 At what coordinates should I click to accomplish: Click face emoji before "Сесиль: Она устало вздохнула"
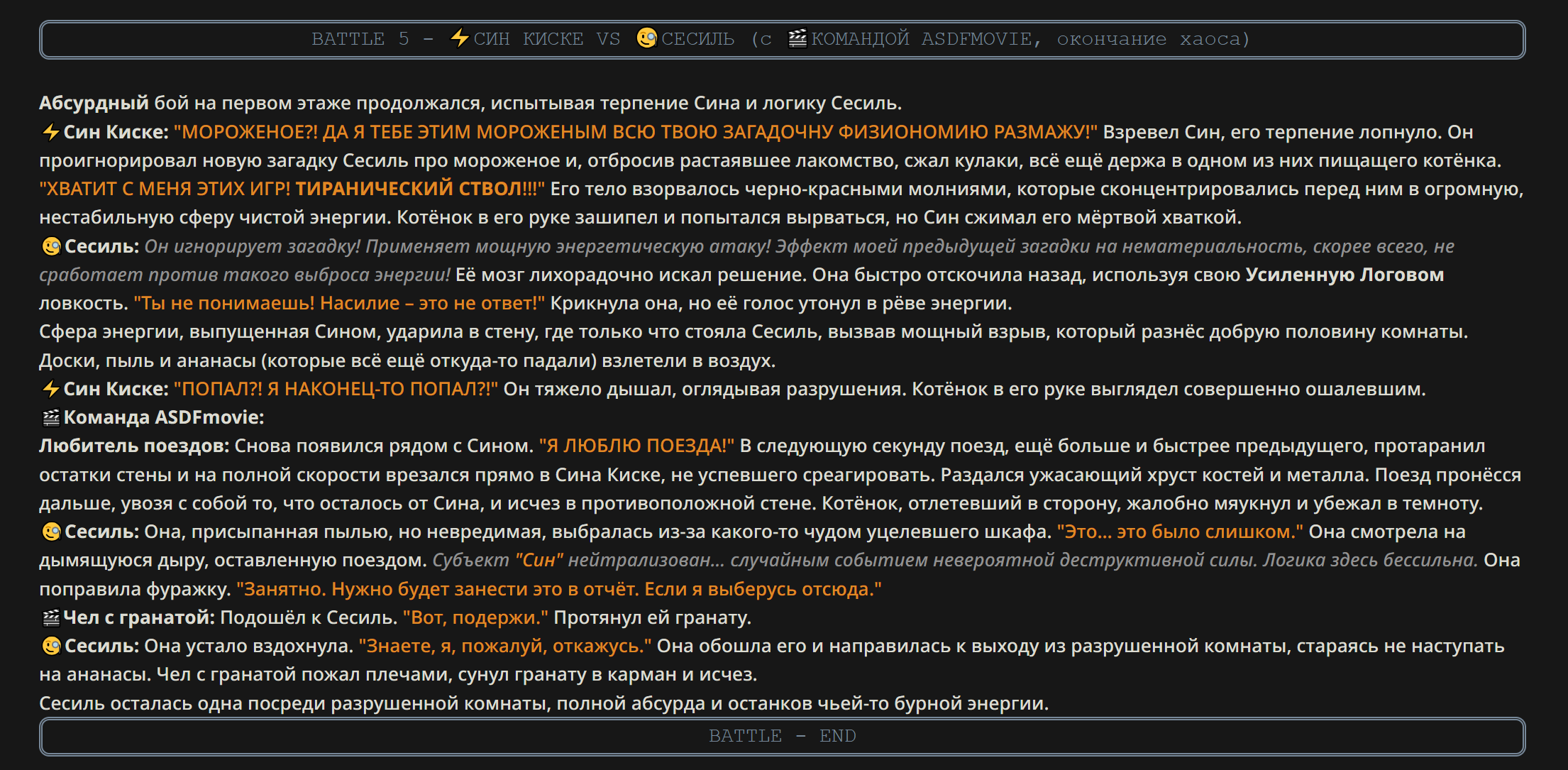[x=51, y=646]
